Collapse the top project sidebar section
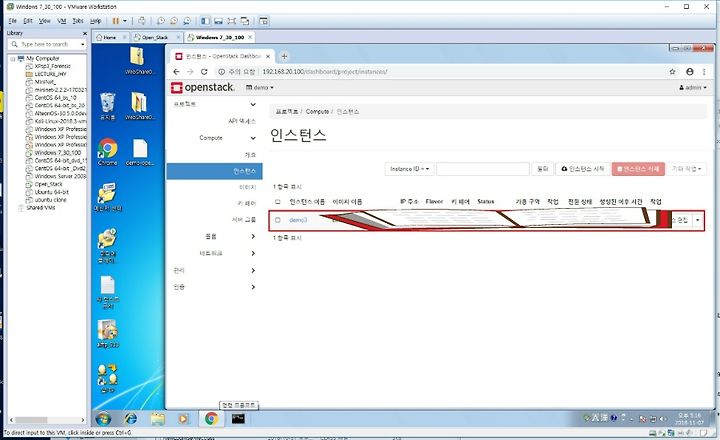 click(253, 104)
